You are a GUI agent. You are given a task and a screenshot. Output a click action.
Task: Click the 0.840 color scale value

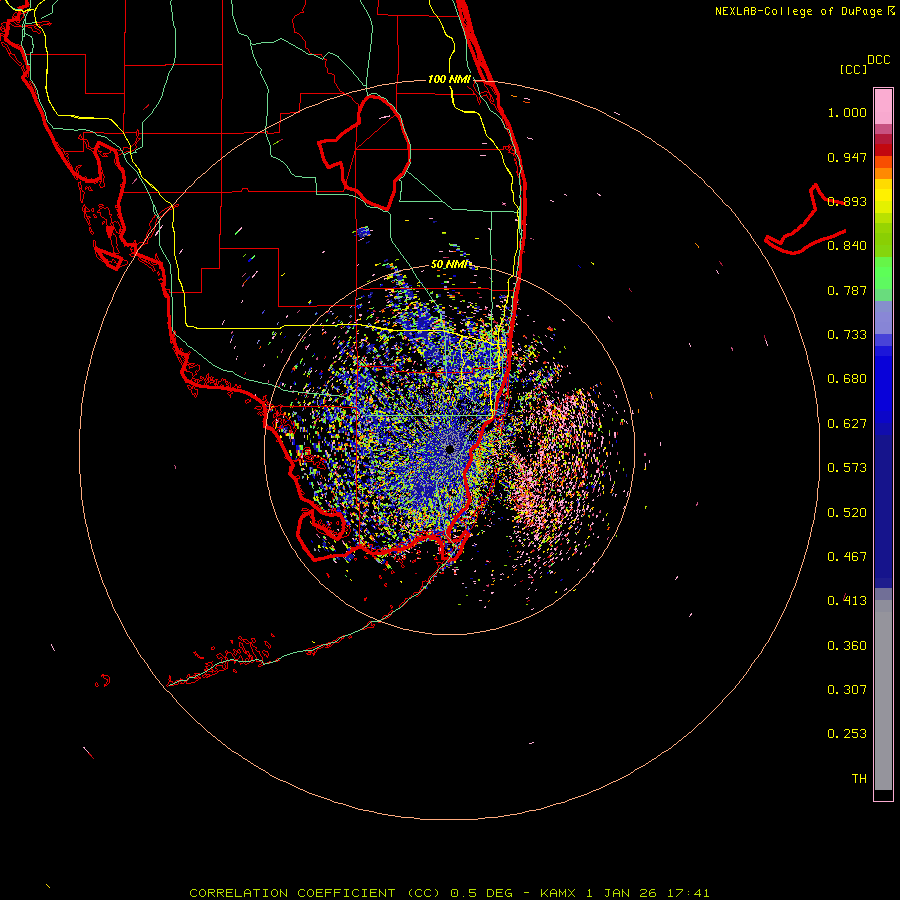pos(847,246)
